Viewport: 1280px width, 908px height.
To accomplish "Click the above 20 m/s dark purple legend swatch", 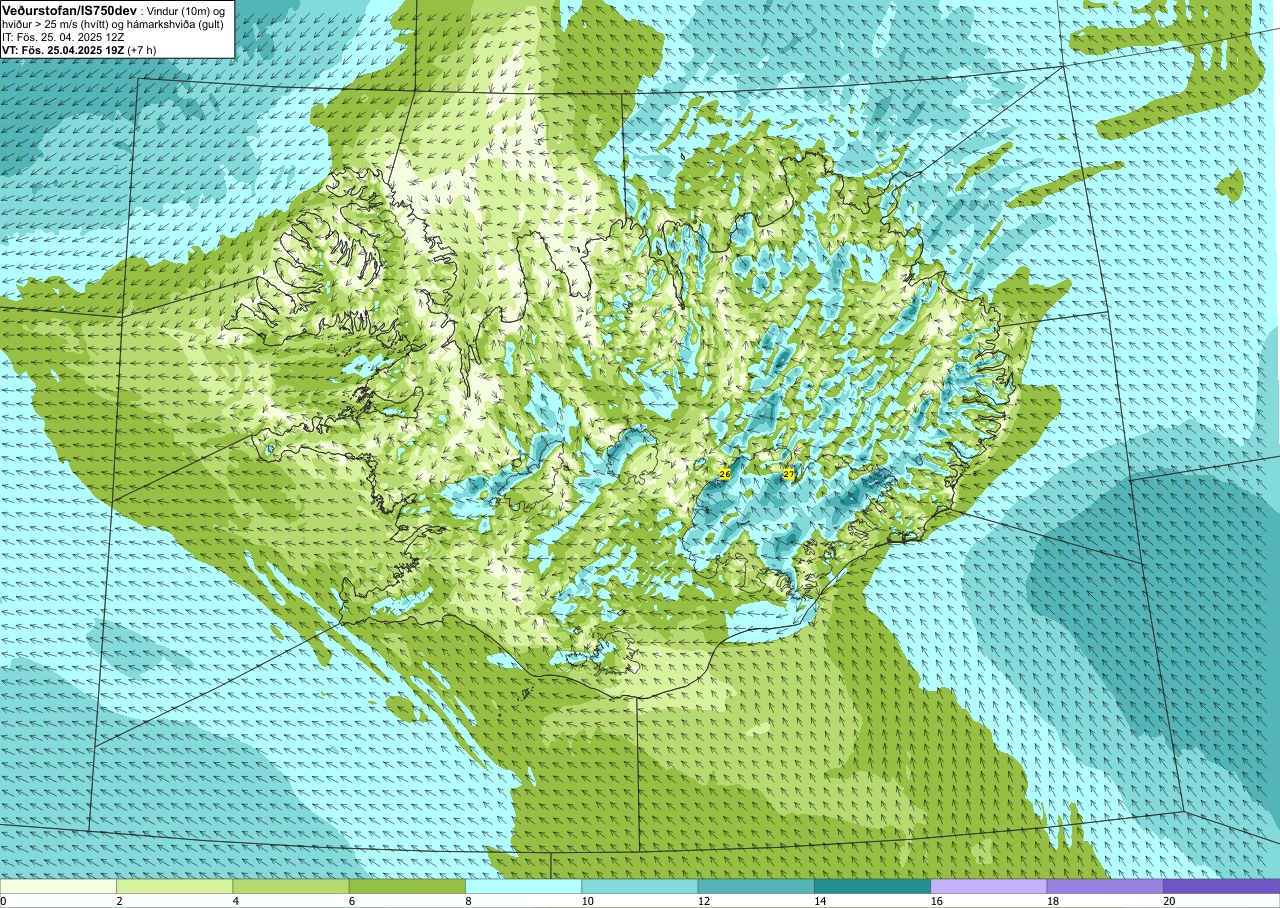I will pos(1221,886).
